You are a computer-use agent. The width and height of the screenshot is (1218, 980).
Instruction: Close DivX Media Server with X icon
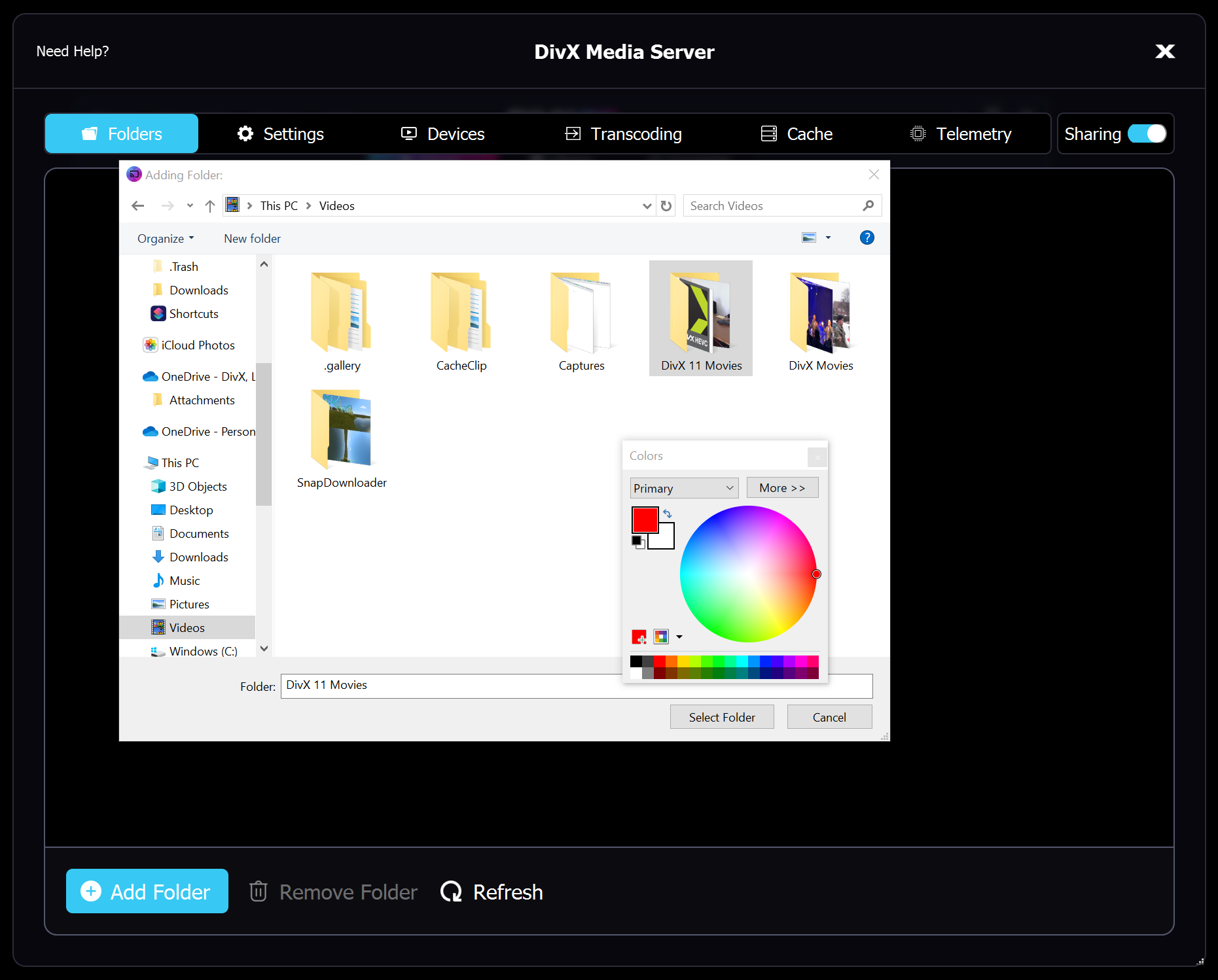(x=1165, y=51)
